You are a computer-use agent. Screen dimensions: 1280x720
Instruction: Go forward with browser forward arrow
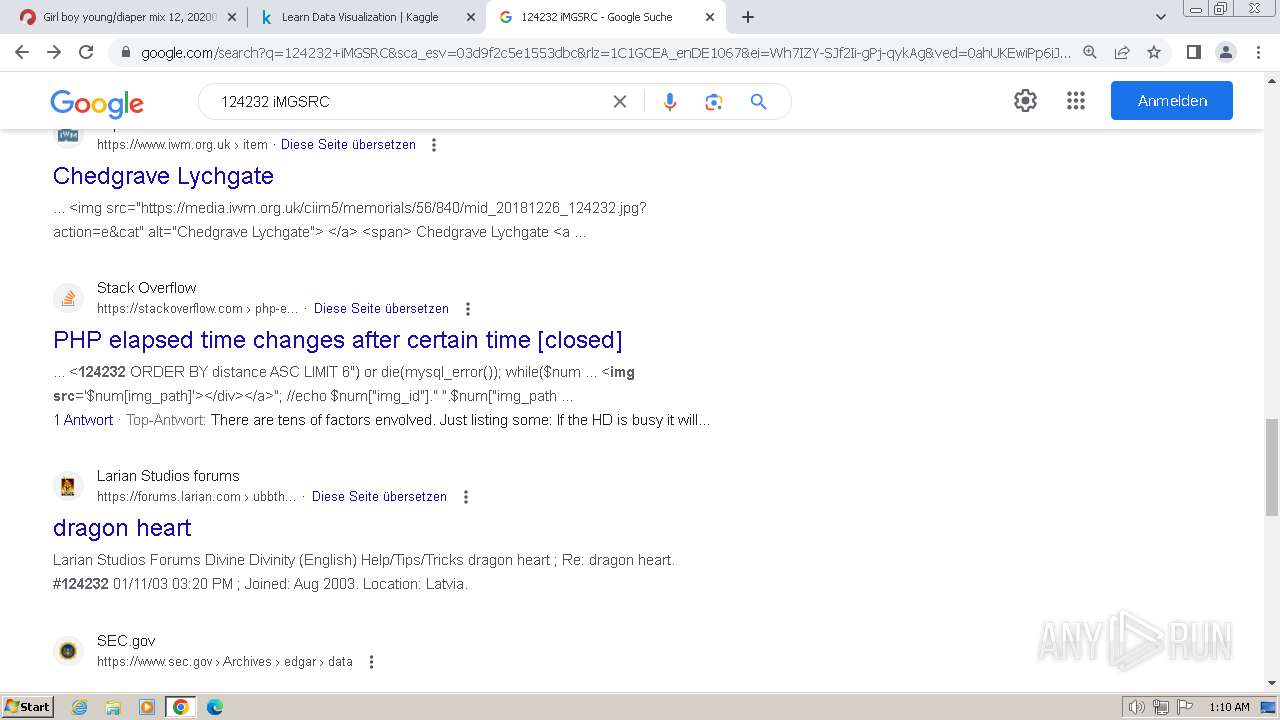pyautogui.click(x=54, y=52)
